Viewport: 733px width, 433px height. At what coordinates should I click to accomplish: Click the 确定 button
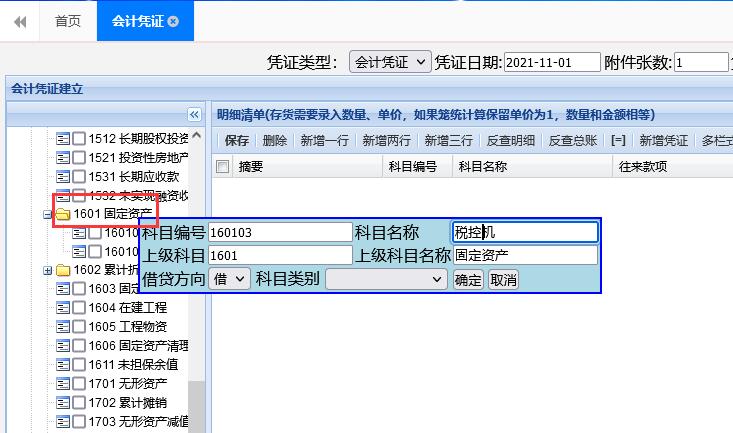click(468, 280)
